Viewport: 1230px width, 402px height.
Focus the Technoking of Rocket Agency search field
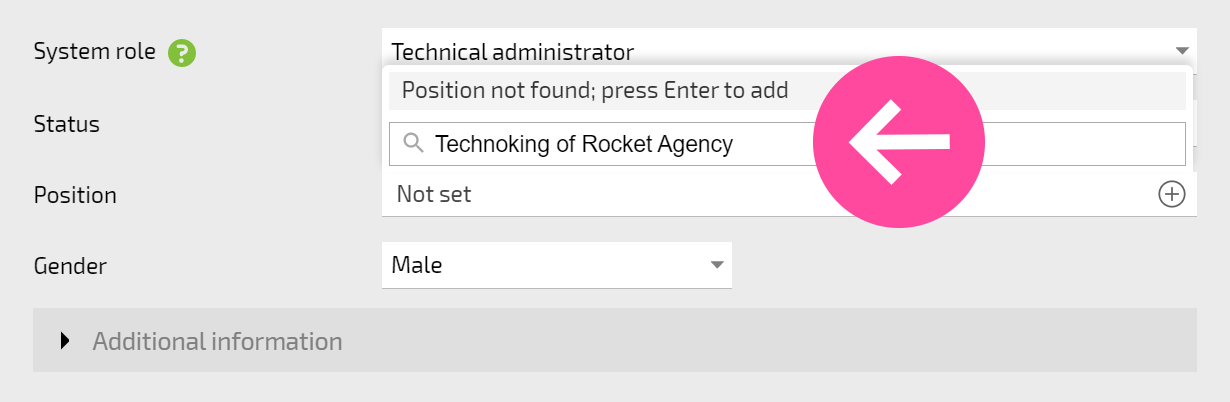point(787,144)
